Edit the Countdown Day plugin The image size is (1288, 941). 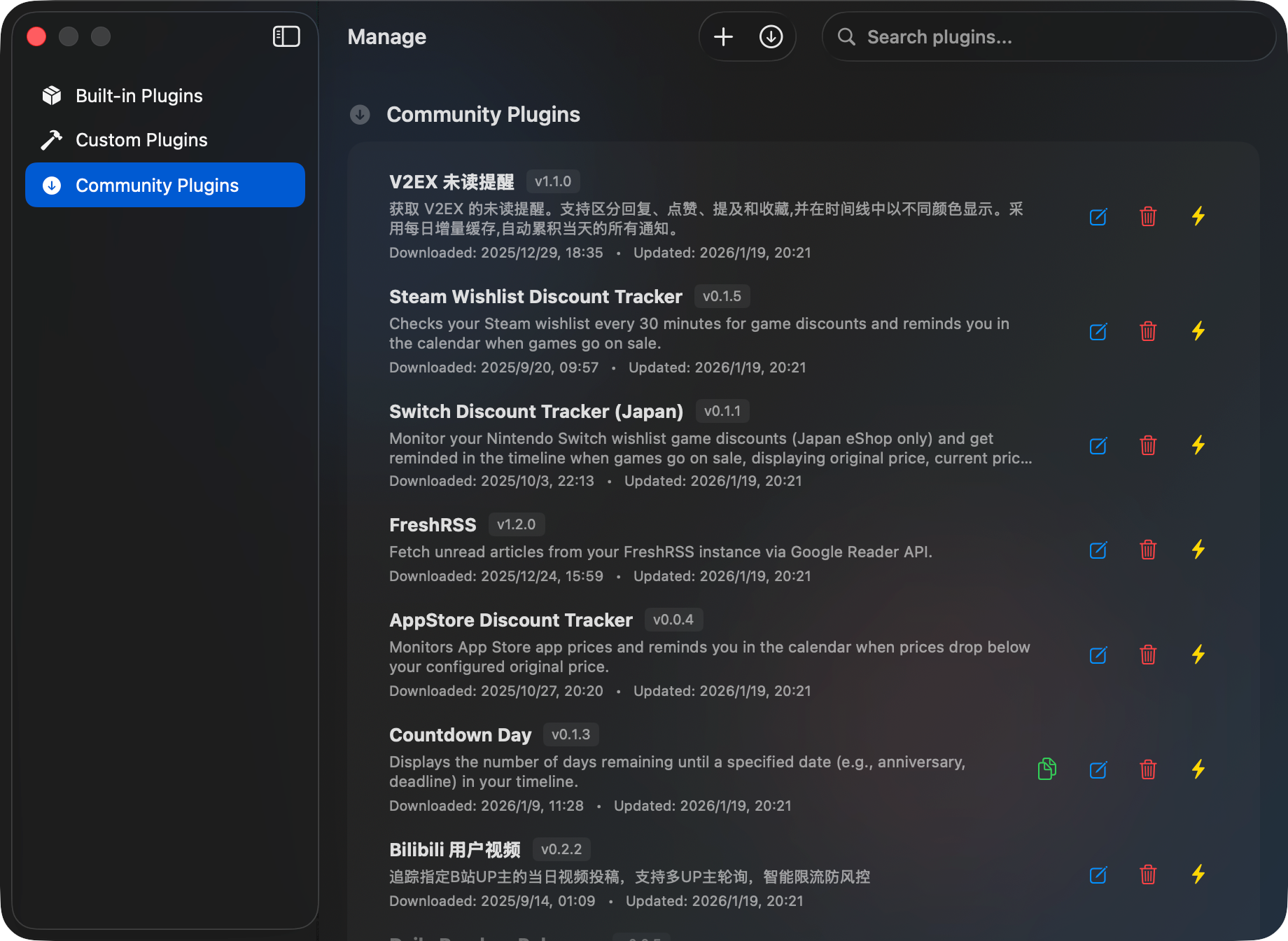click(1098, 769)
